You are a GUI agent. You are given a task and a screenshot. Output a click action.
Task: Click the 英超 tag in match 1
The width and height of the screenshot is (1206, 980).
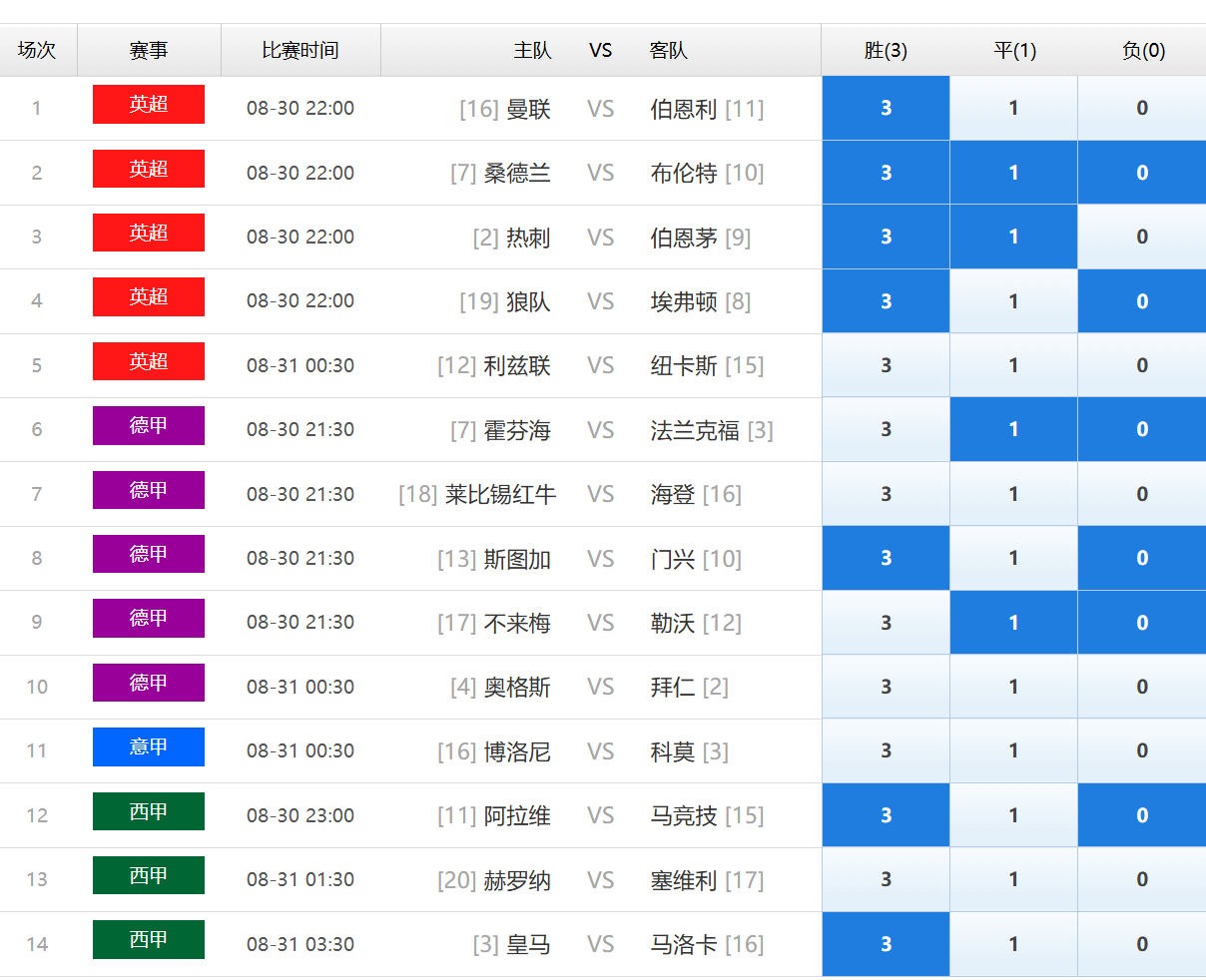click(149, 105)
